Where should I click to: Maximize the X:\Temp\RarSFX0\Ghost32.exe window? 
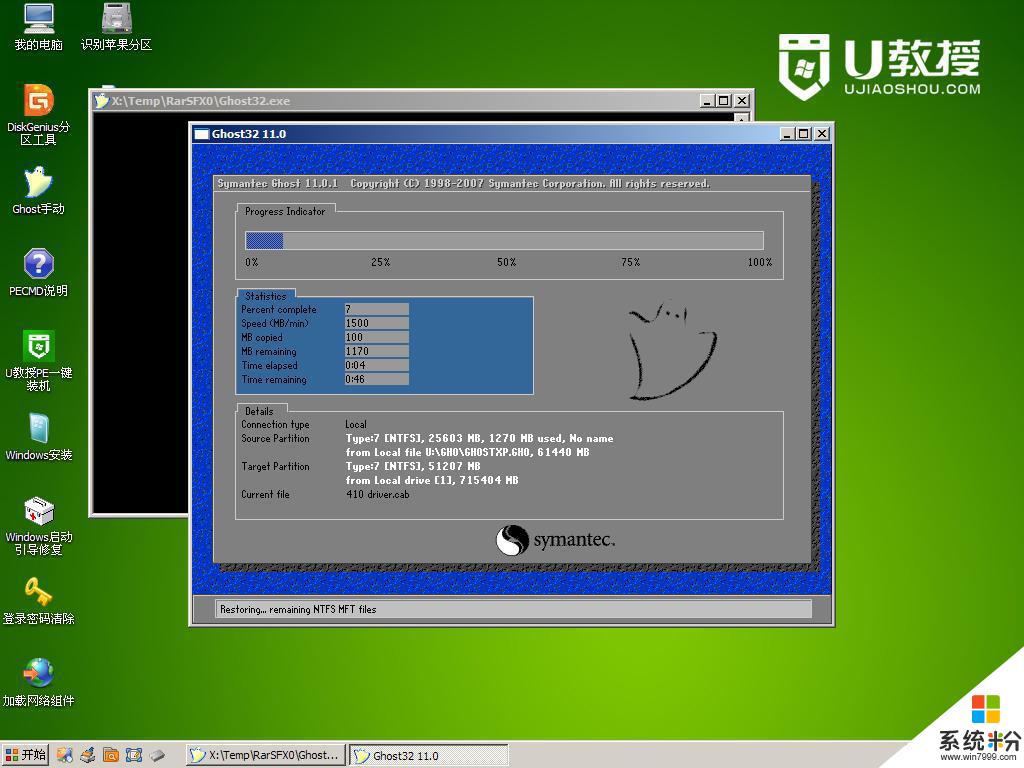tap(724, 101)
